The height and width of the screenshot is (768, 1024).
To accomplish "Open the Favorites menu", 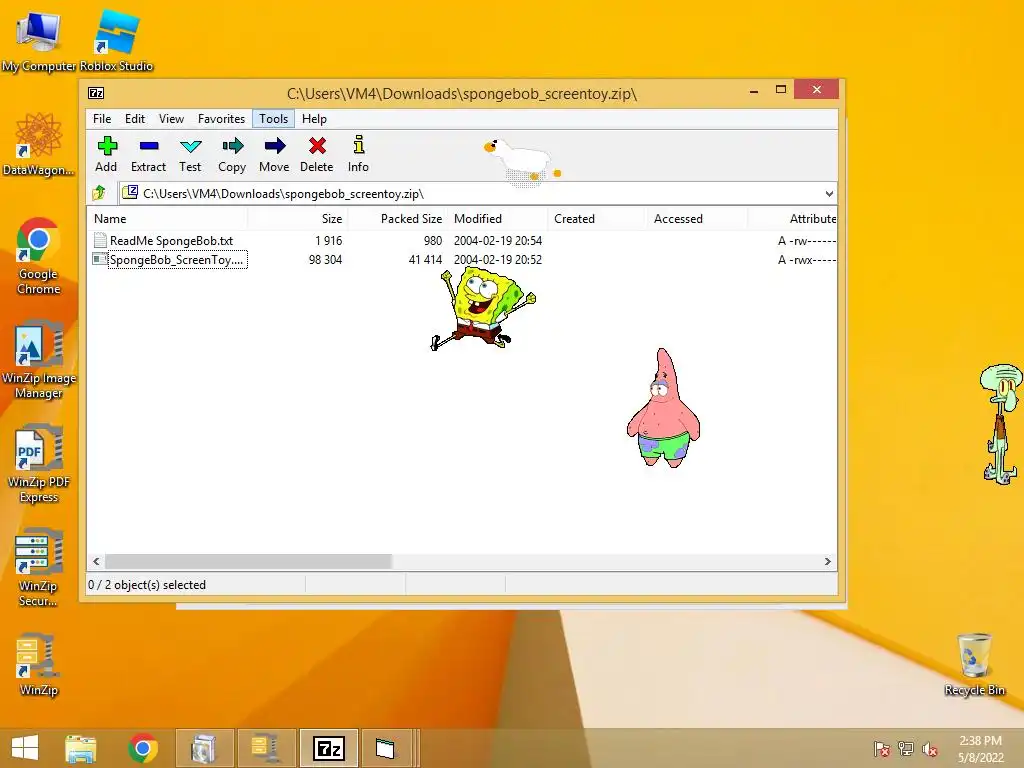I will tap(221, 119).
